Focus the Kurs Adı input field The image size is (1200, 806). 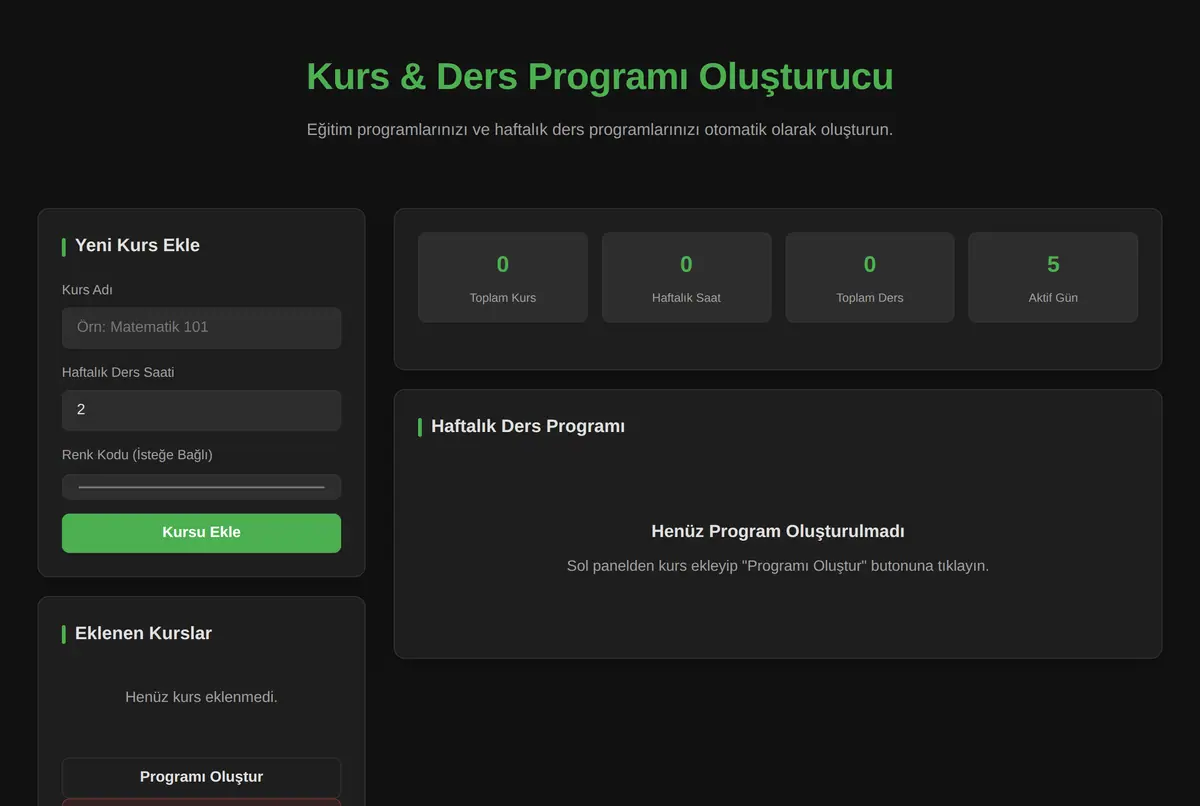pos(201,328)
